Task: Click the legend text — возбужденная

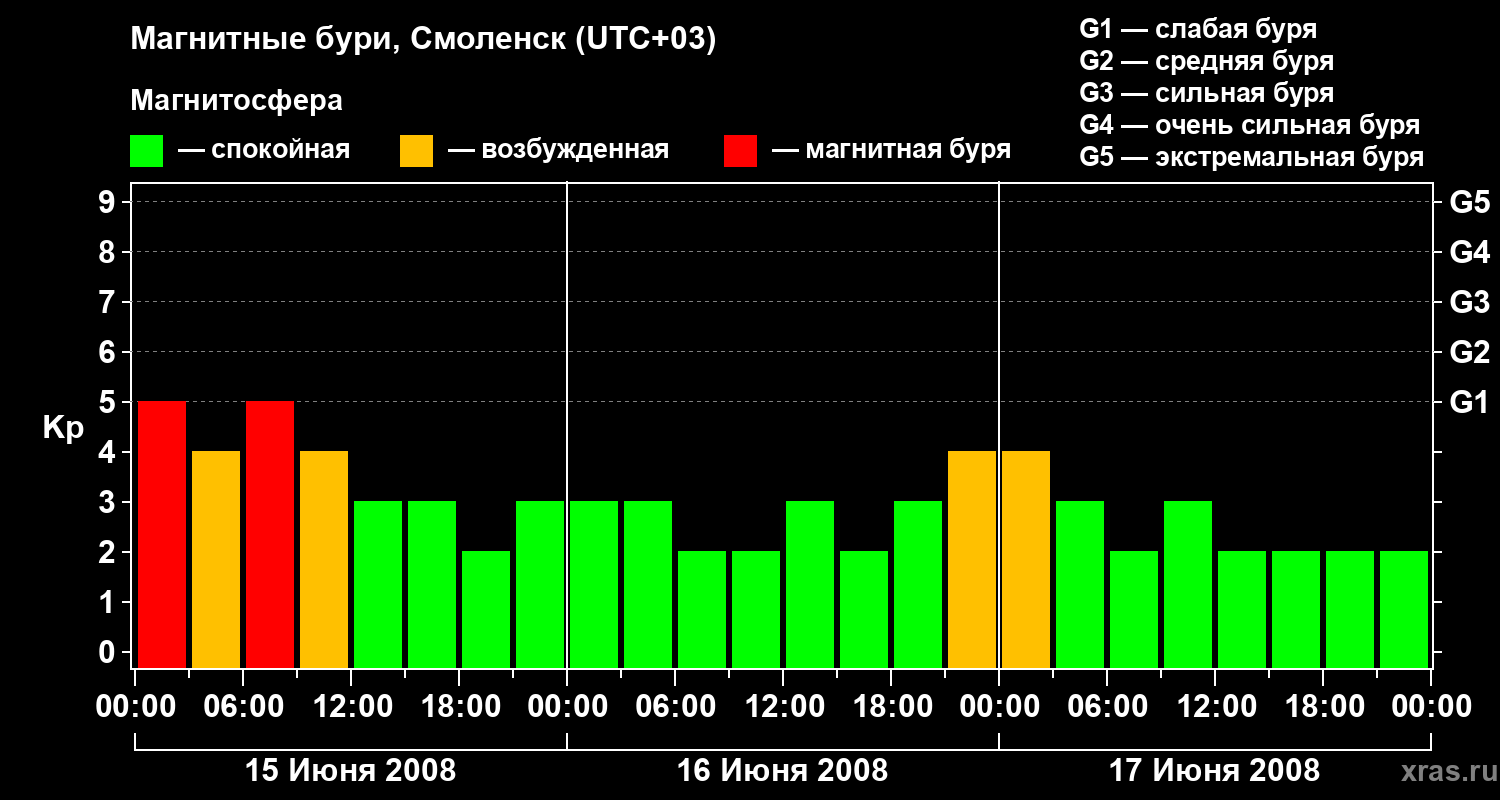Action: pos(558,151)
